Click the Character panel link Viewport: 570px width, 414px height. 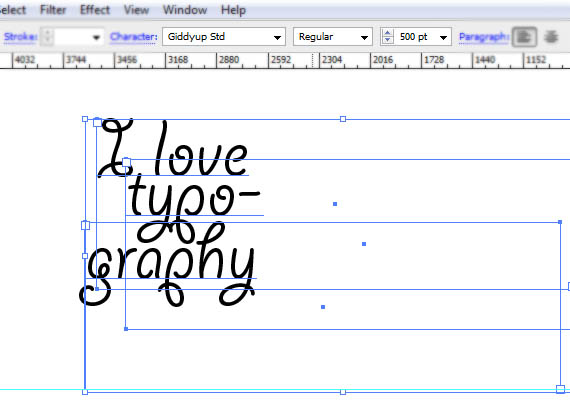click(x=133, y=37)
